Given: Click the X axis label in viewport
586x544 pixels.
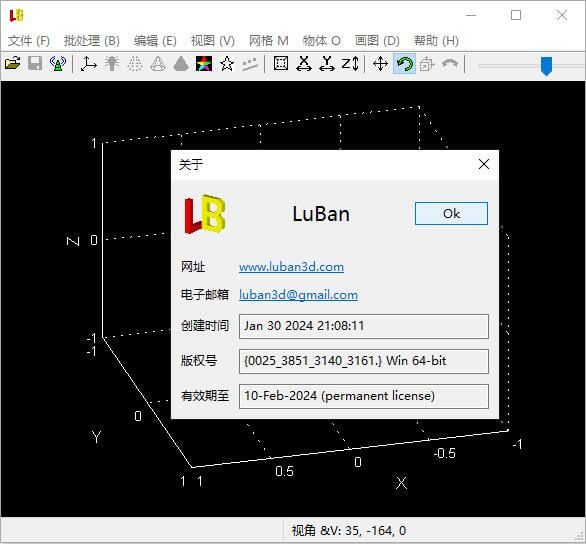Looking at the screenshot, I should point(401,483).
